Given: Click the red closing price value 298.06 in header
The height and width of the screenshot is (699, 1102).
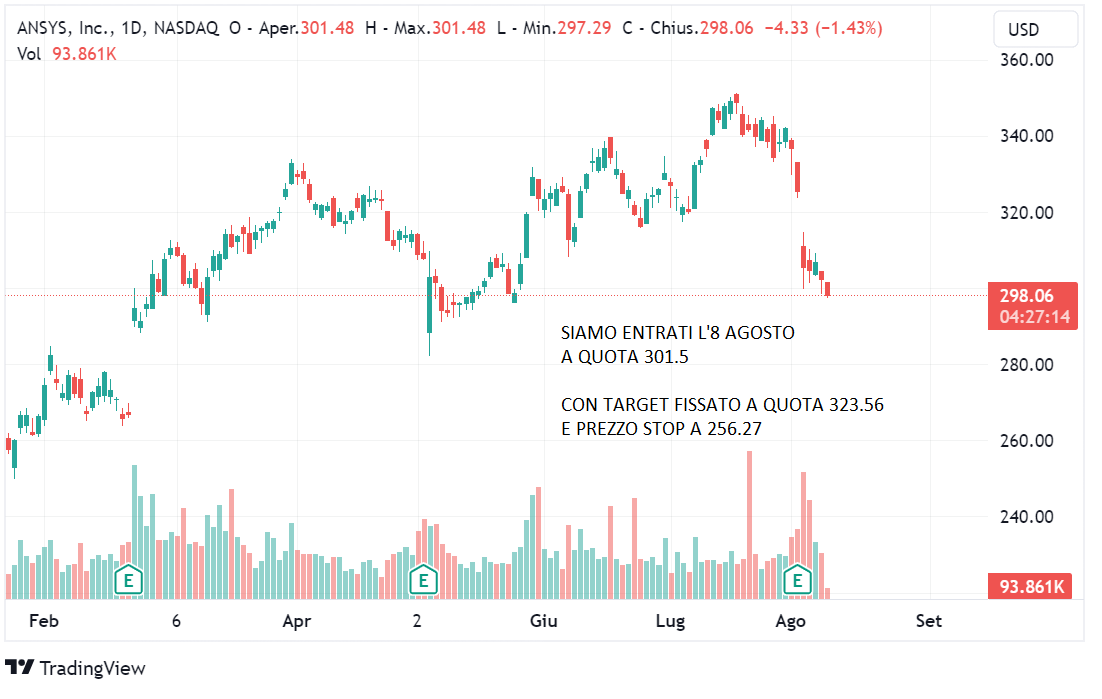Looking at the screenshot, I should tap(727, 29).
